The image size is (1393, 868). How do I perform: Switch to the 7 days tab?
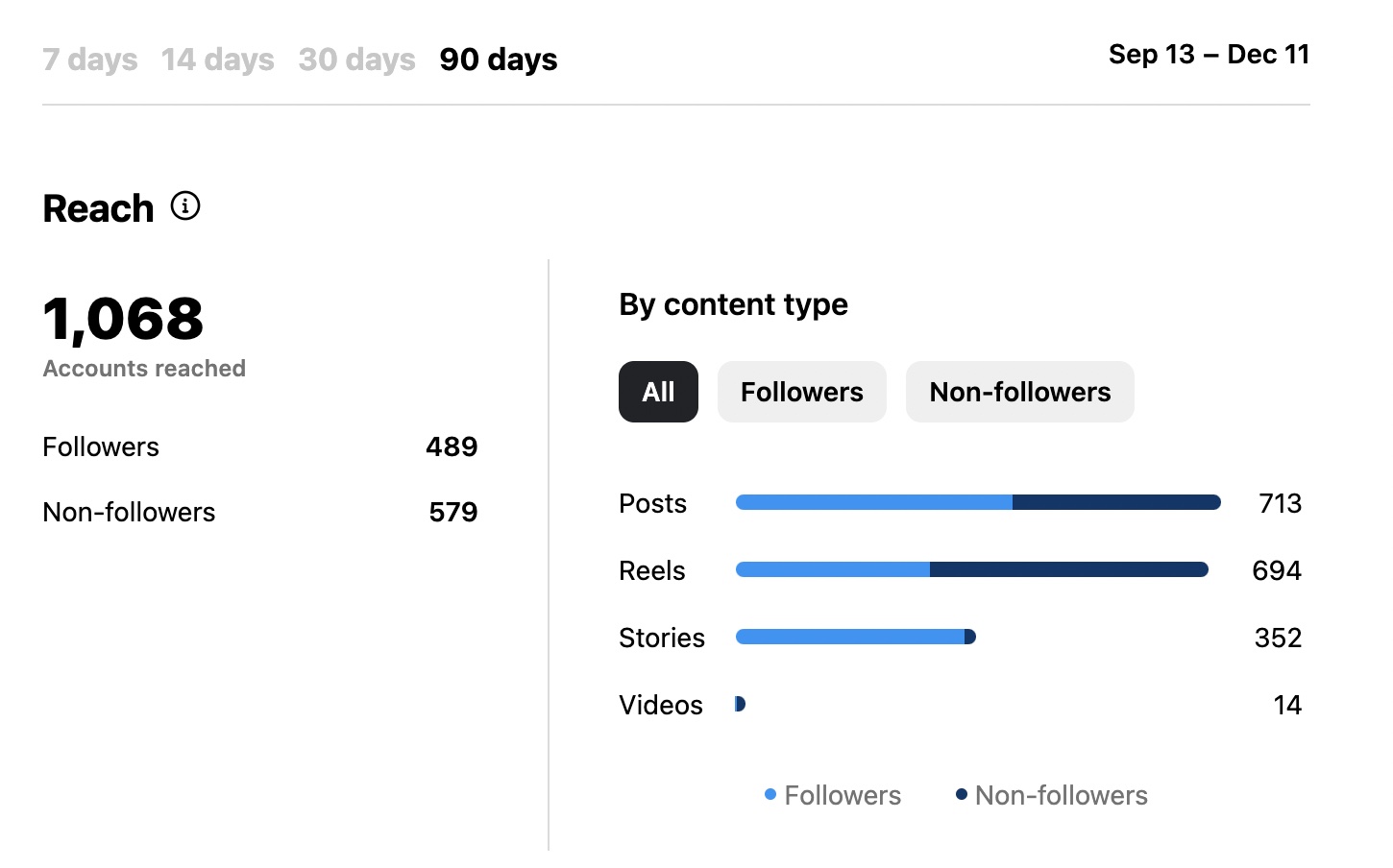click(89, 60)
